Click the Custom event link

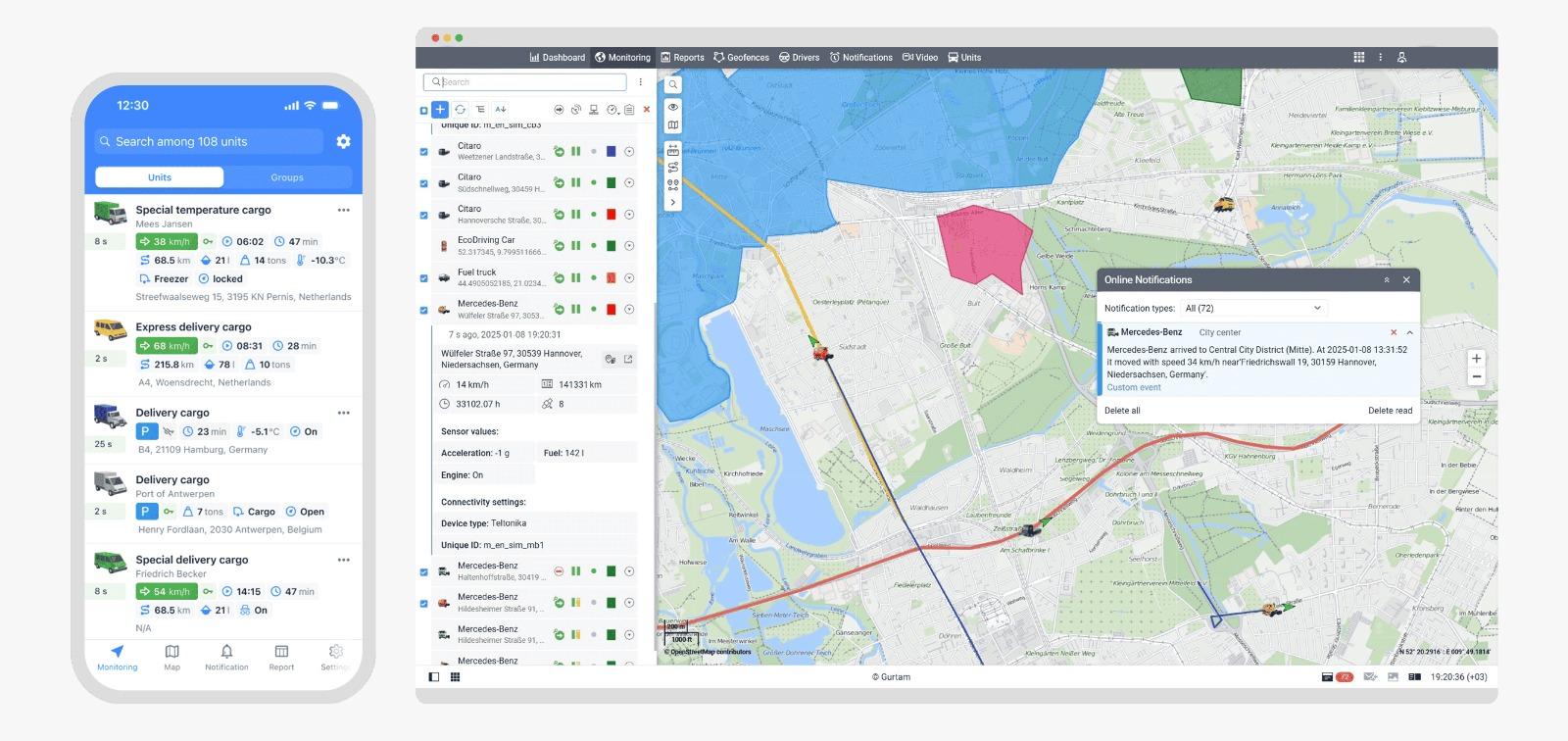pyautogui.click(x=1134, y=387)
